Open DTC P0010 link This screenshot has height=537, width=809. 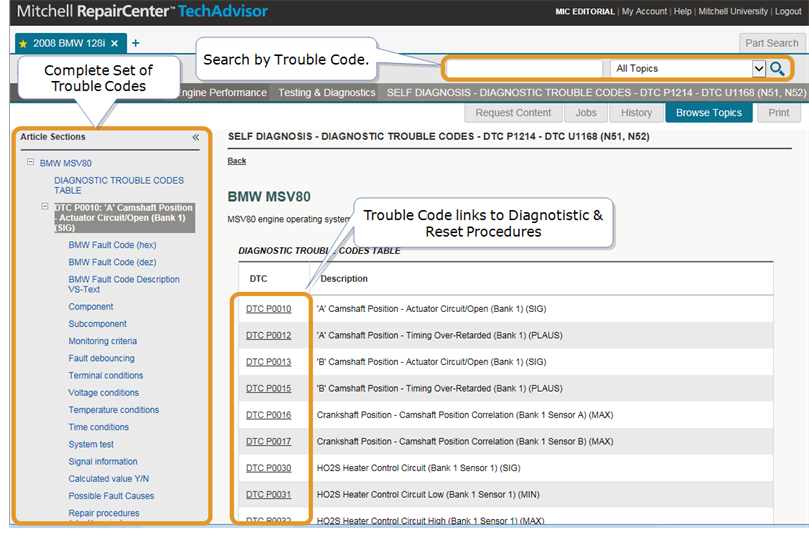coord(268,309)
